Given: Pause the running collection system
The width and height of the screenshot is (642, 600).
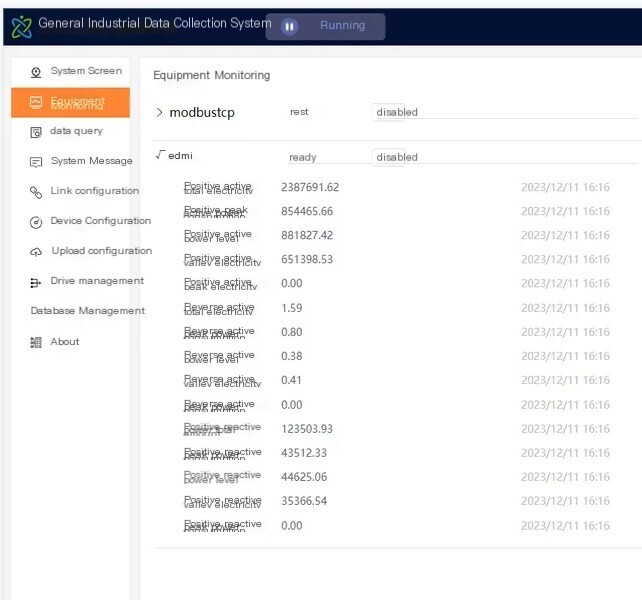Looking at the screenshot, I should 289,27.
